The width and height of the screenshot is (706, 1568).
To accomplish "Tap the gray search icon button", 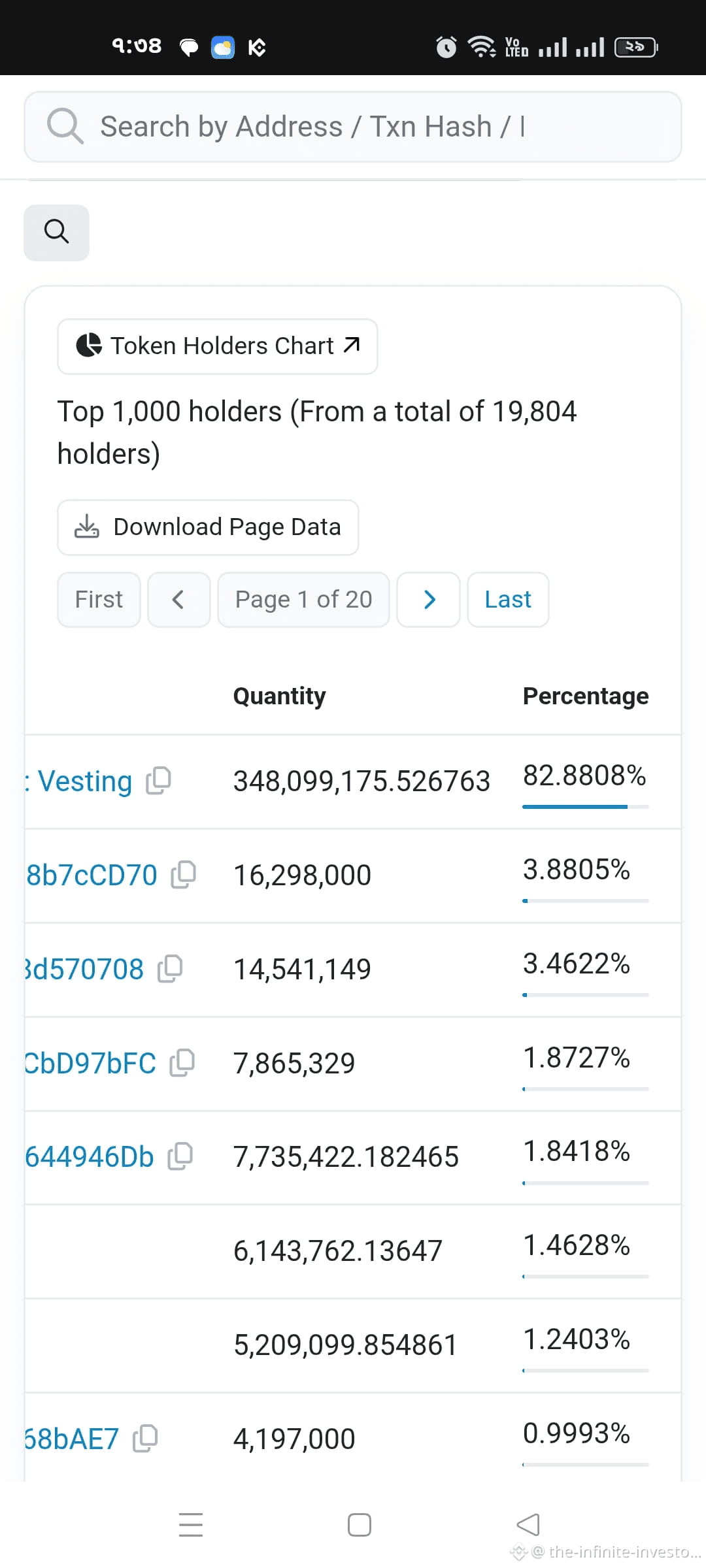I will point(56,233).
